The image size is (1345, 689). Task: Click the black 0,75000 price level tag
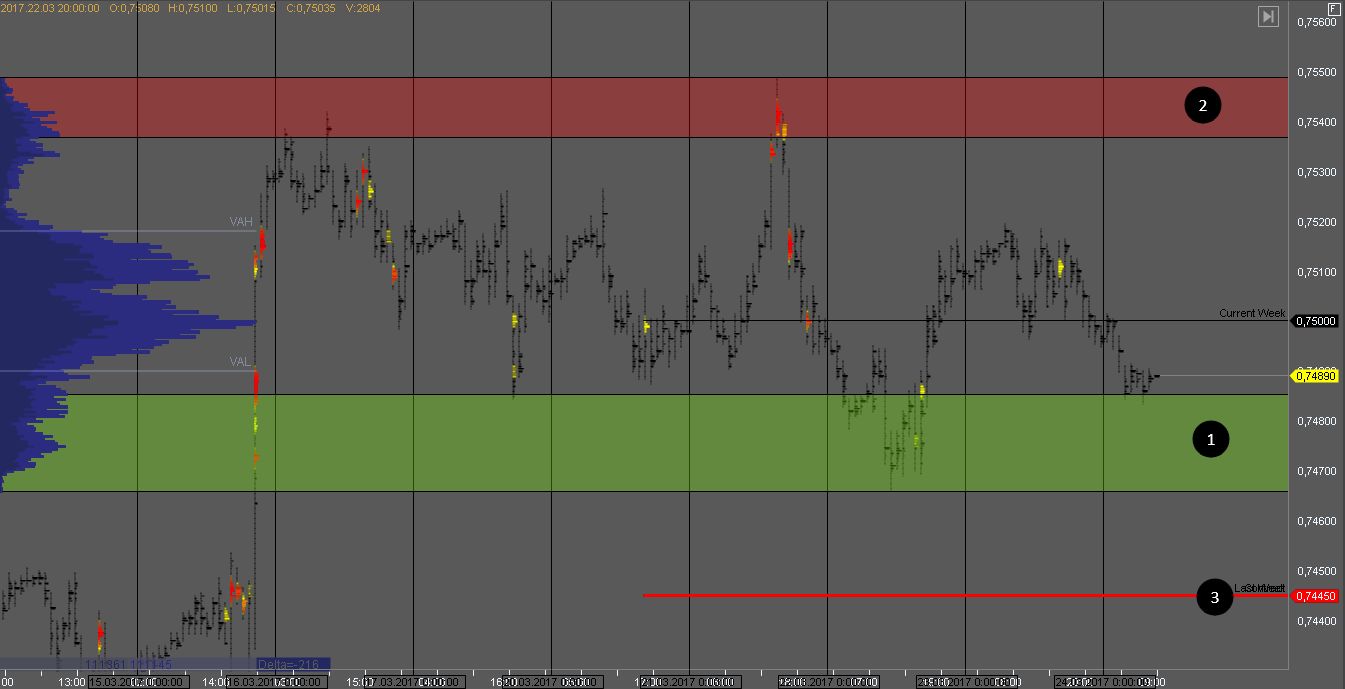pos(1315,321)
